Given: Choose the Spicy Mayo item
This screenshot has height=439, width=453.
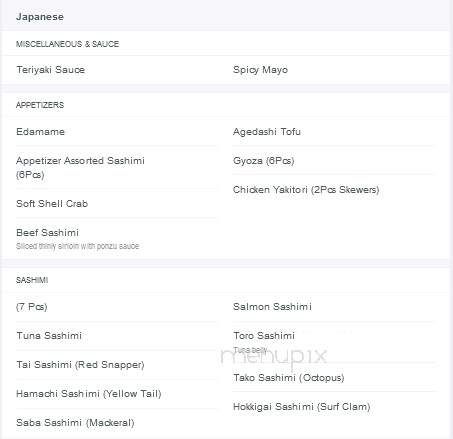Looking at the screenshot, I should [260, 70].
